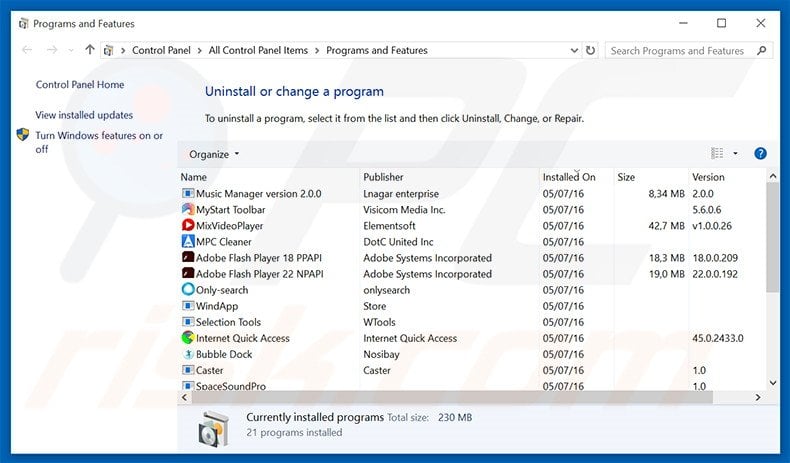Open View installed updates link
Image resolution: width=790 pixels, height=463 pixels.
84,115
